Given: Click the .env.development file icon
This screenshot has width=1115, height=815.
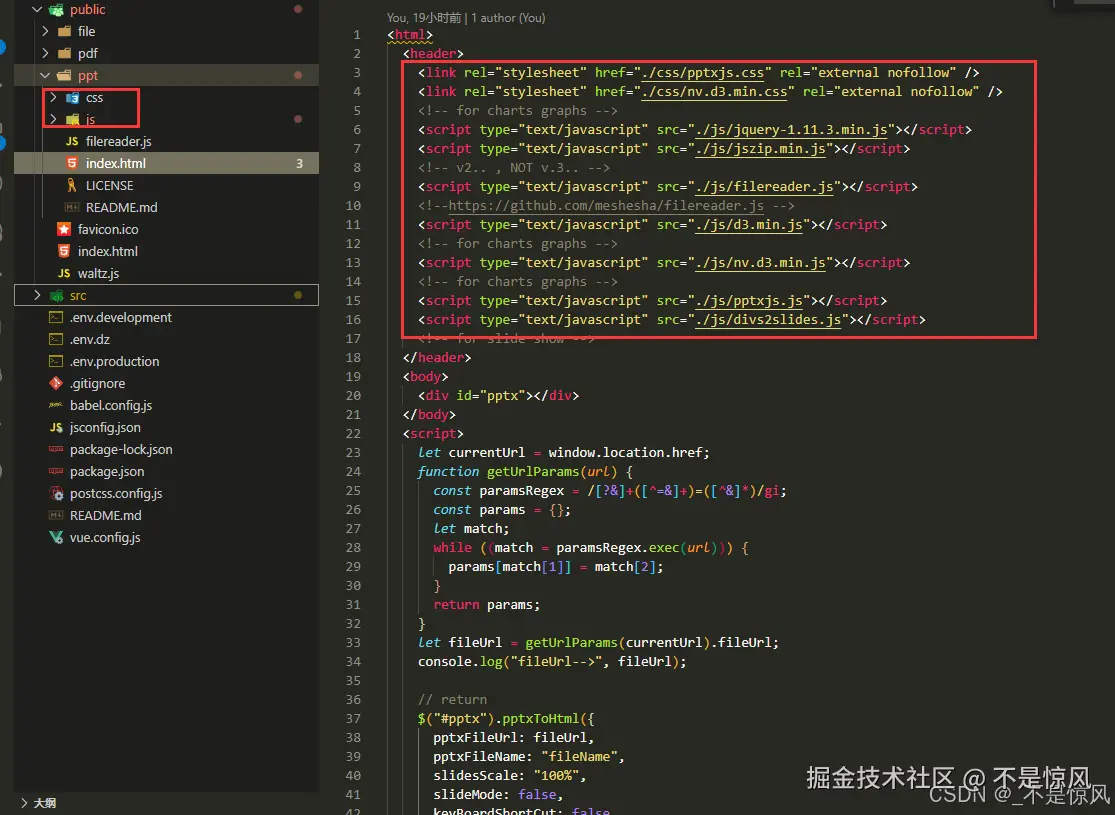Looking at the screenshot, I should (55, 317).
